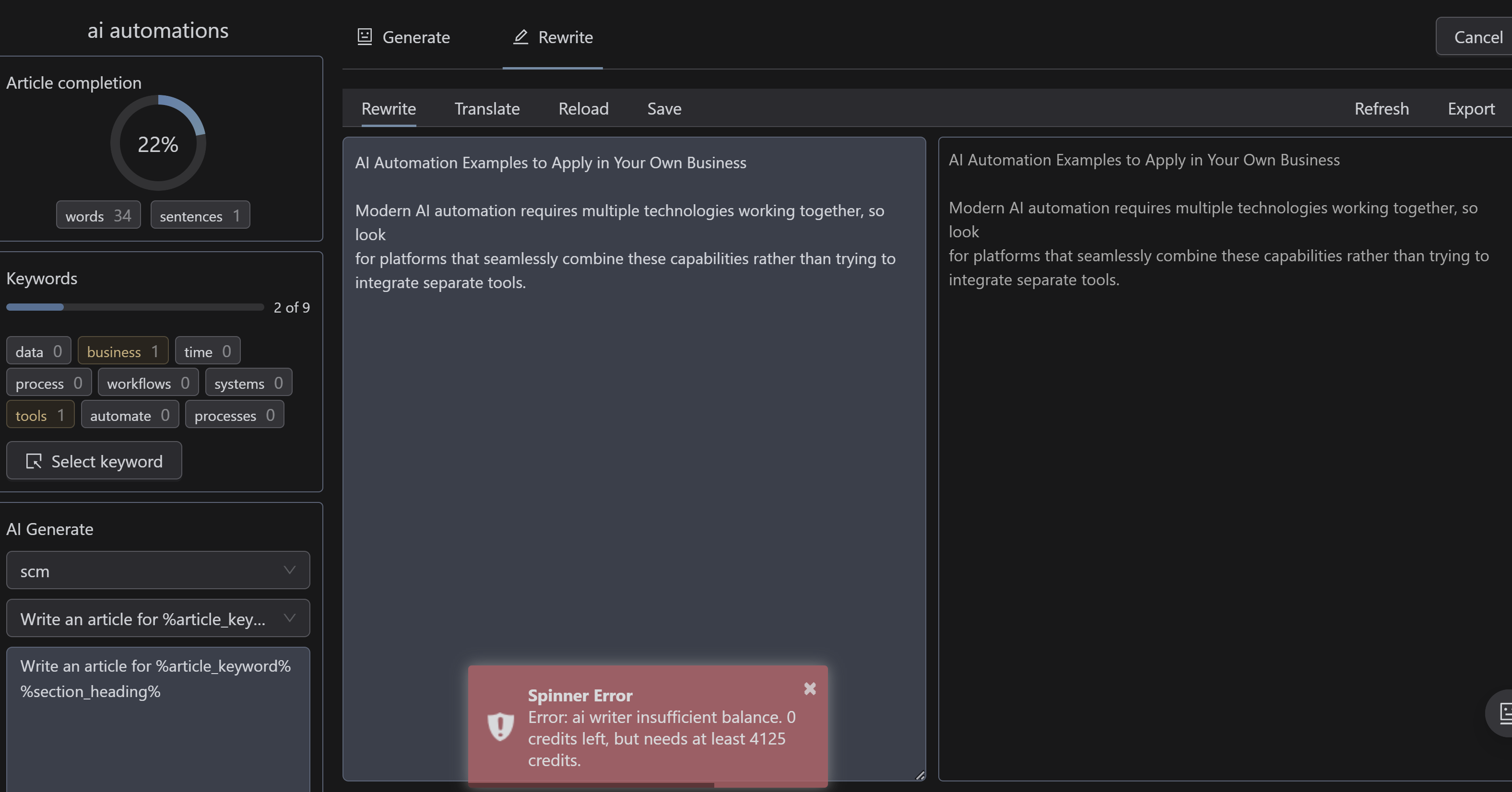Expand the article prompt template dropdown
Image resolution: width=1512 pixels, height=792 pixels.
[158, 618]
